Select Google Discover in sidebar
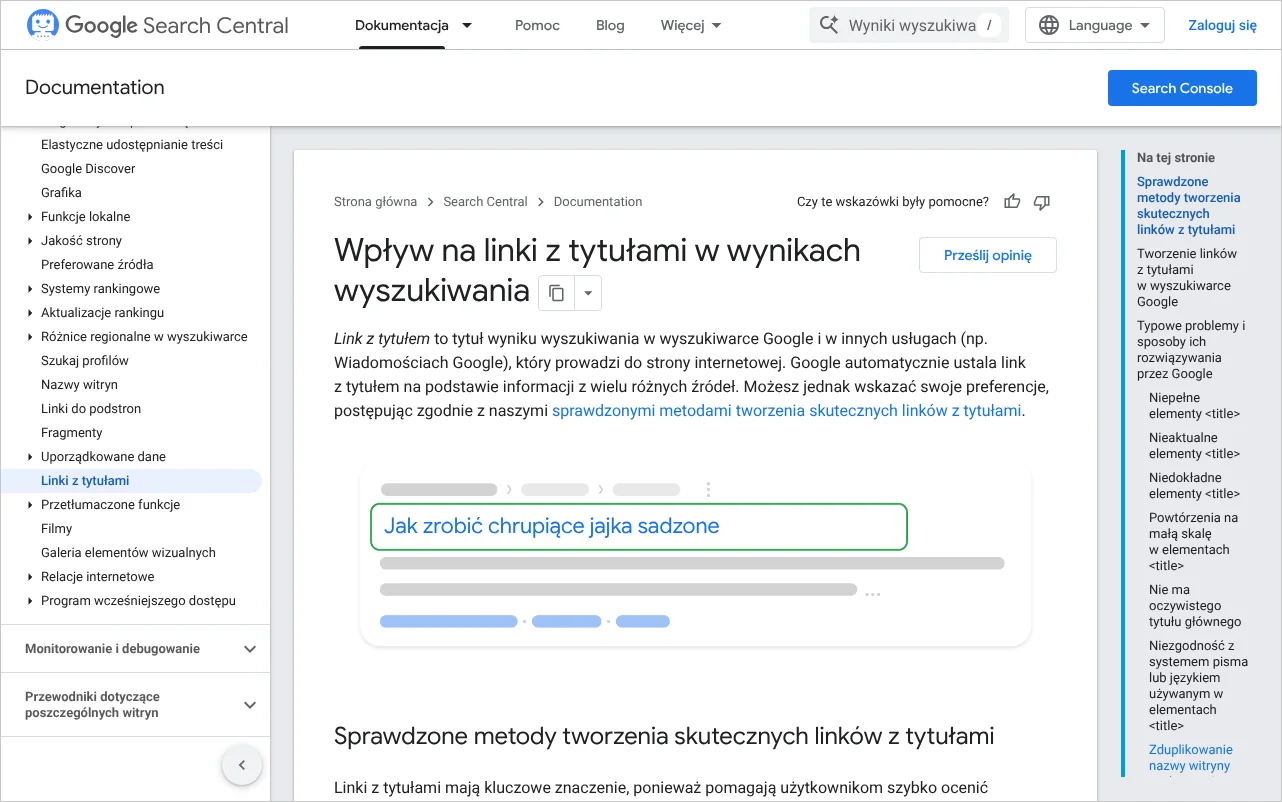The height and width of the screenshot is (802, 1282). pos(88,169)
